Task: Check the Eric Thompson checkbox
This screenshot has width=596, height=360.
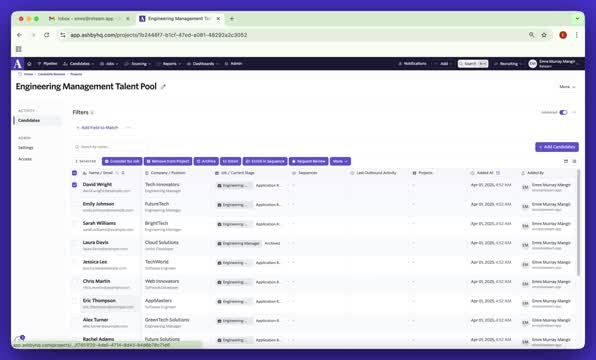Action: point(74,301)
